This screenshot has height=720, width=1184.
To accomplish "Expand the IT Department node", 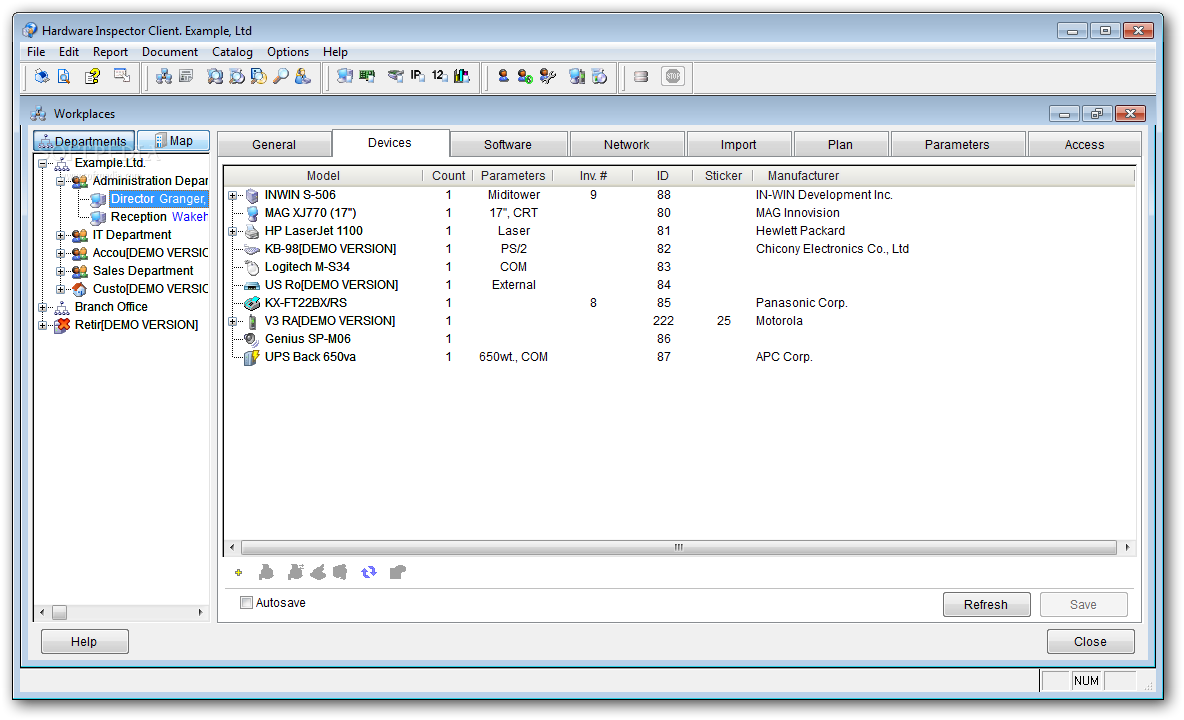I will 61,235.
